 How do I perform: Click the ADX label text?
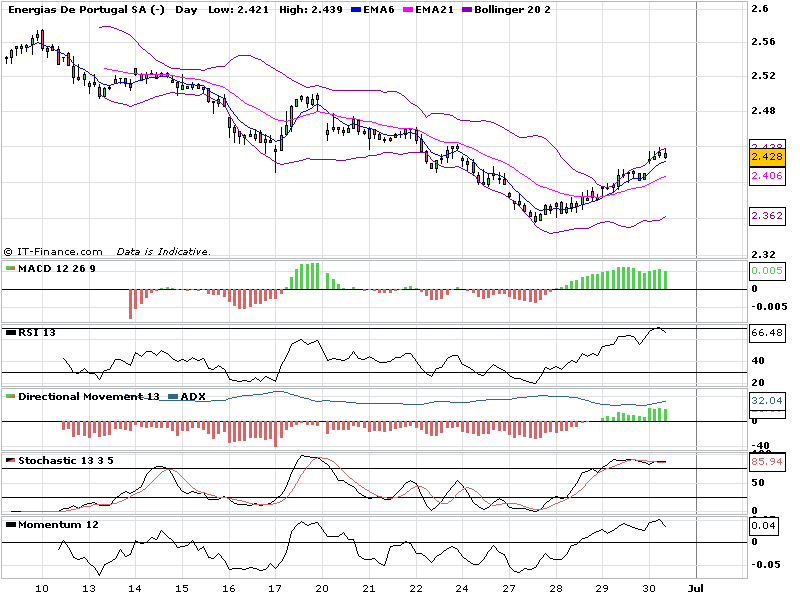(x=193, y=396)
